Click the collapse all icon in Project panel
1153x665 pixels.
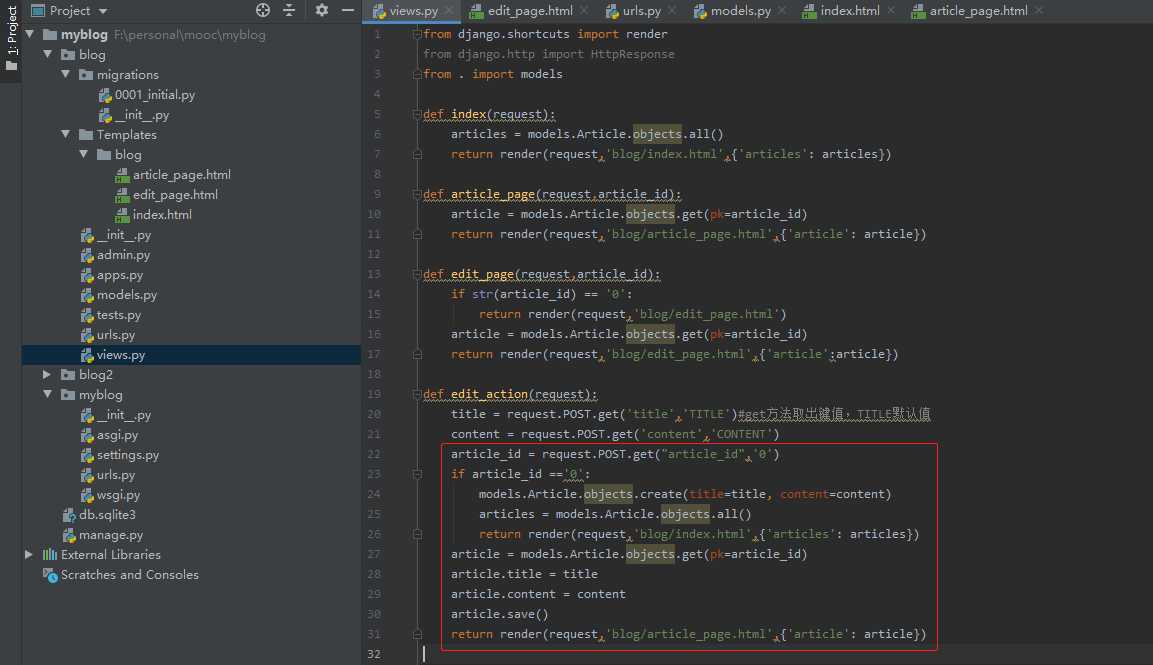pos(289,10)
